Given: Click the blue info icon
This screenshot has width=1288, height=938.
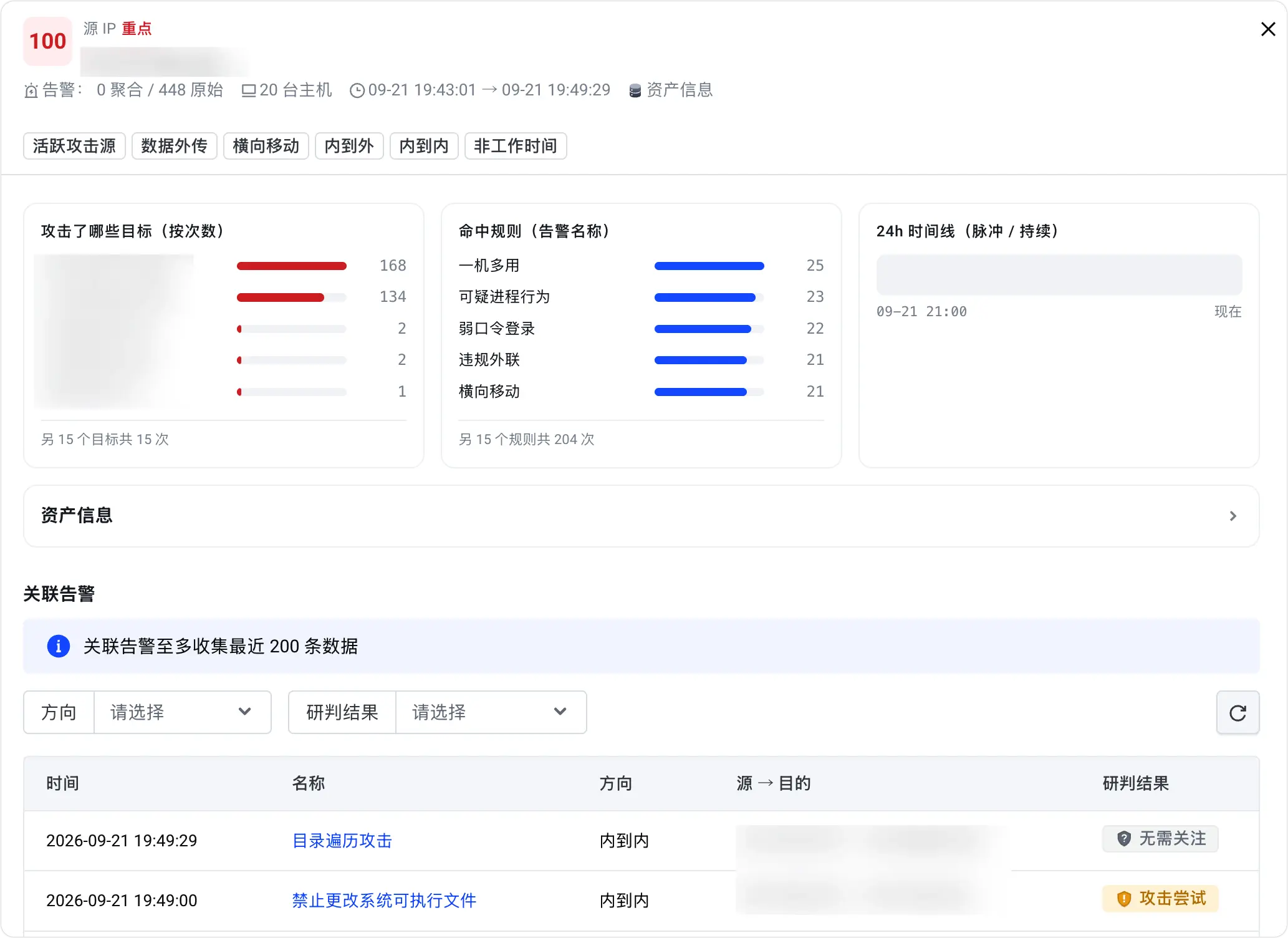Looking at the screenshot, I should [59, 646].
